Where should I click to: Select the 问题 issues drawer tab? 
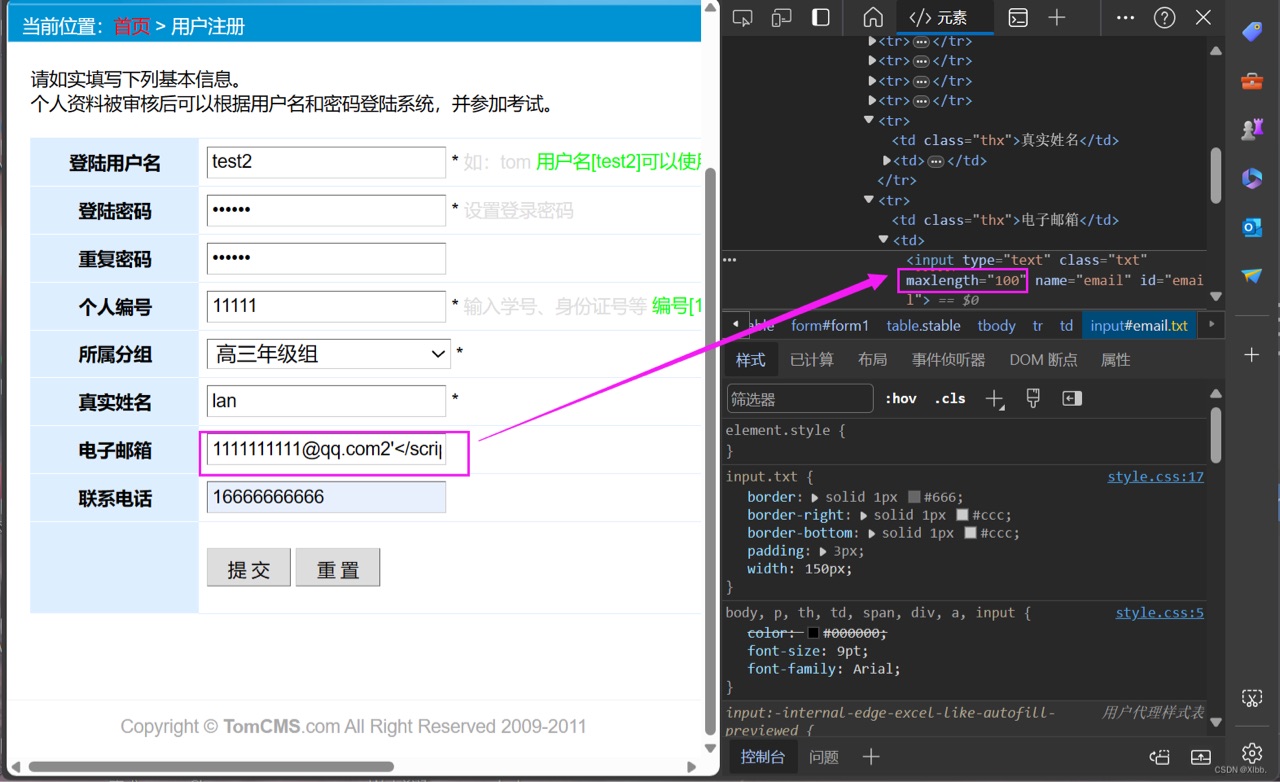pos(824,757)
